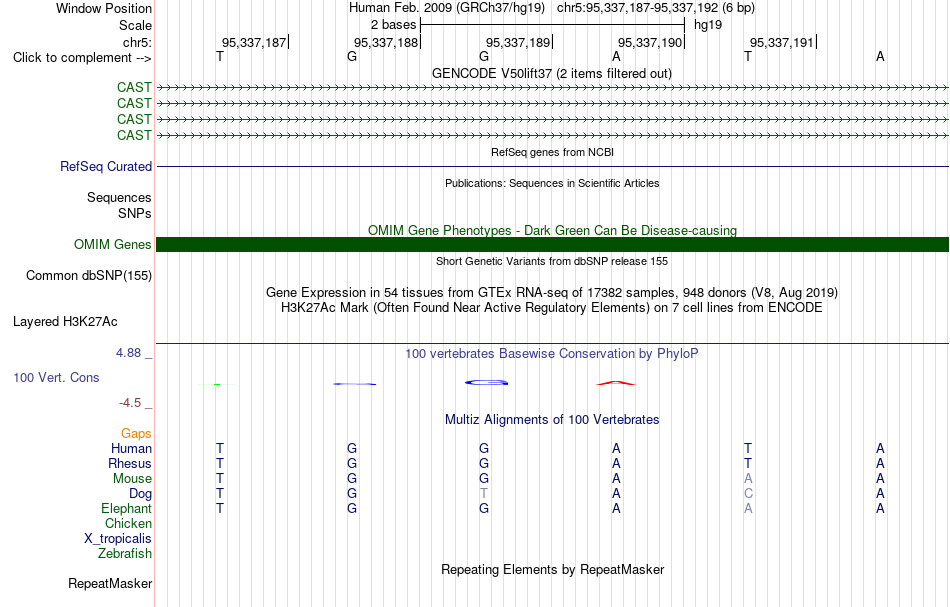The height and width of the screenshot is (607, 950).
Task: Click the hg19 label beside scale bar
Action: 708,25
